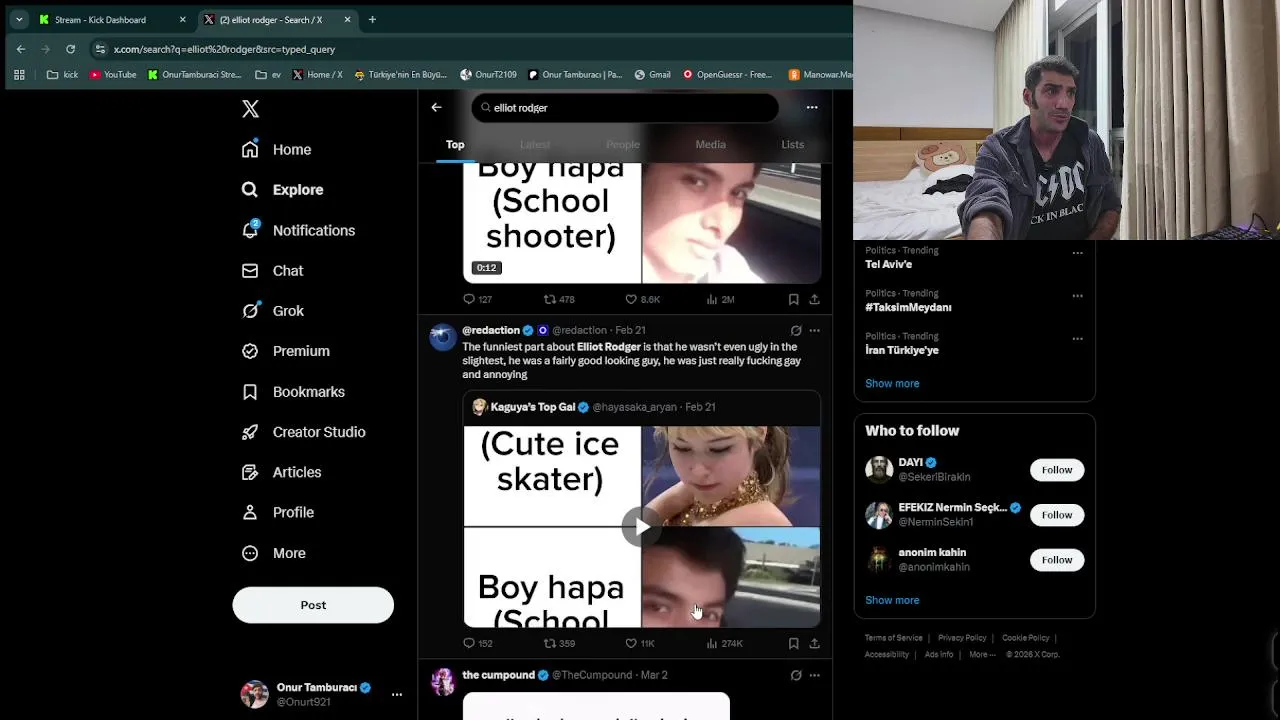Open Premium in the sidebar
The height and width of the screenshot is (720, 1280).
coord(286,351)
